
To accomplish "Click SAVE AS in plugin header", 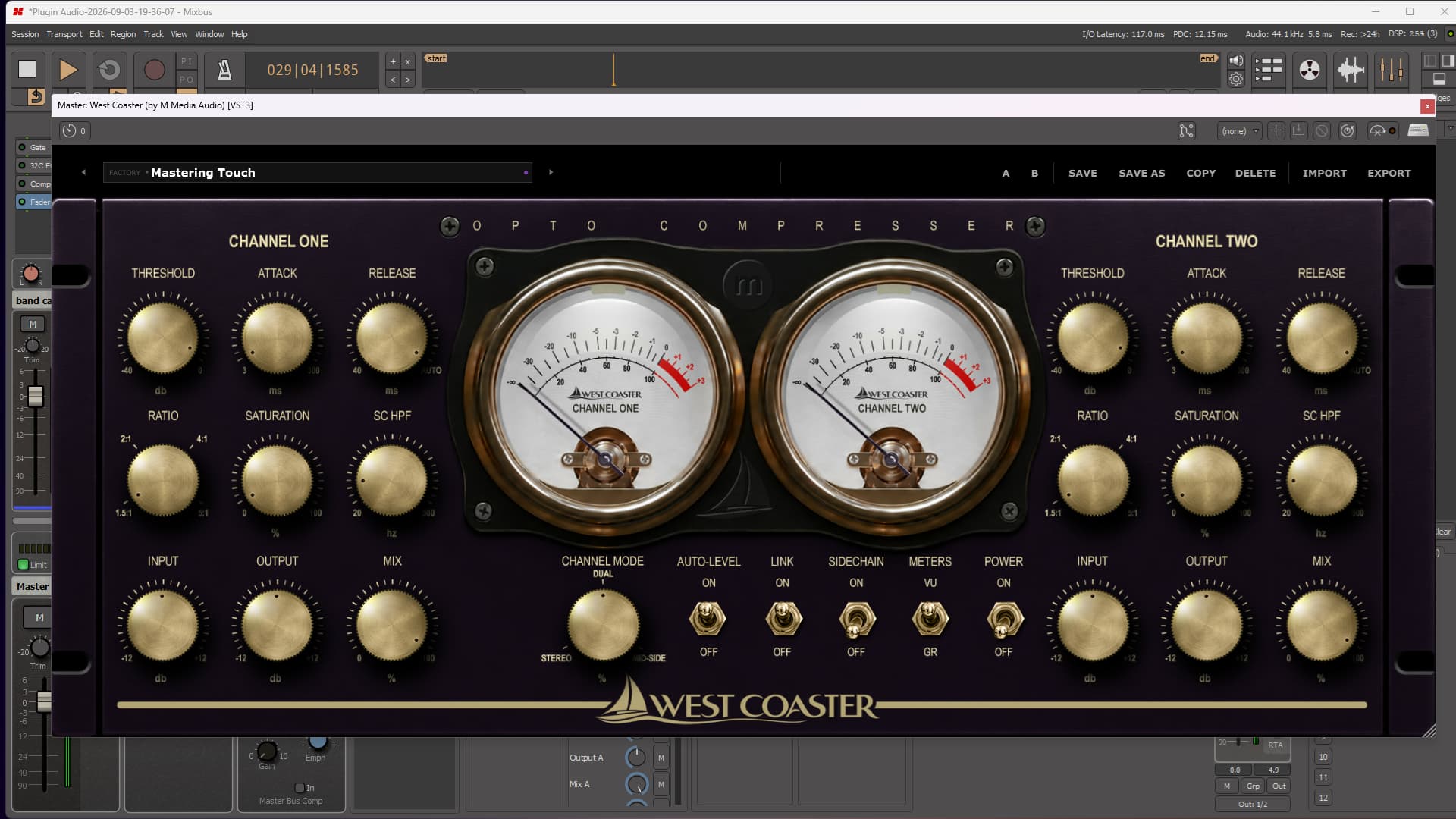I will click(x=1141, y=173).
